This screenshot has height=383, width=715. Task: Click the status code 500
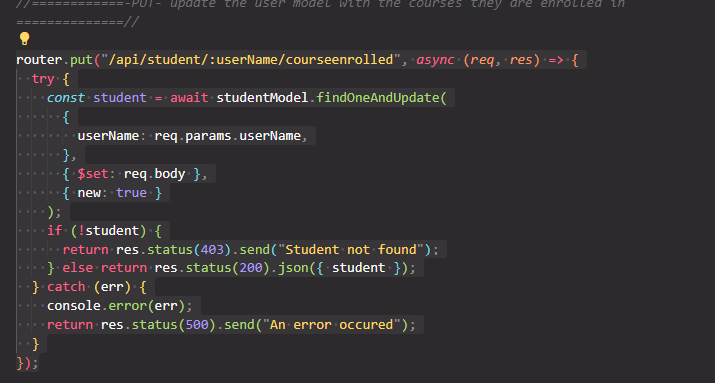click(x=197, y=325)
